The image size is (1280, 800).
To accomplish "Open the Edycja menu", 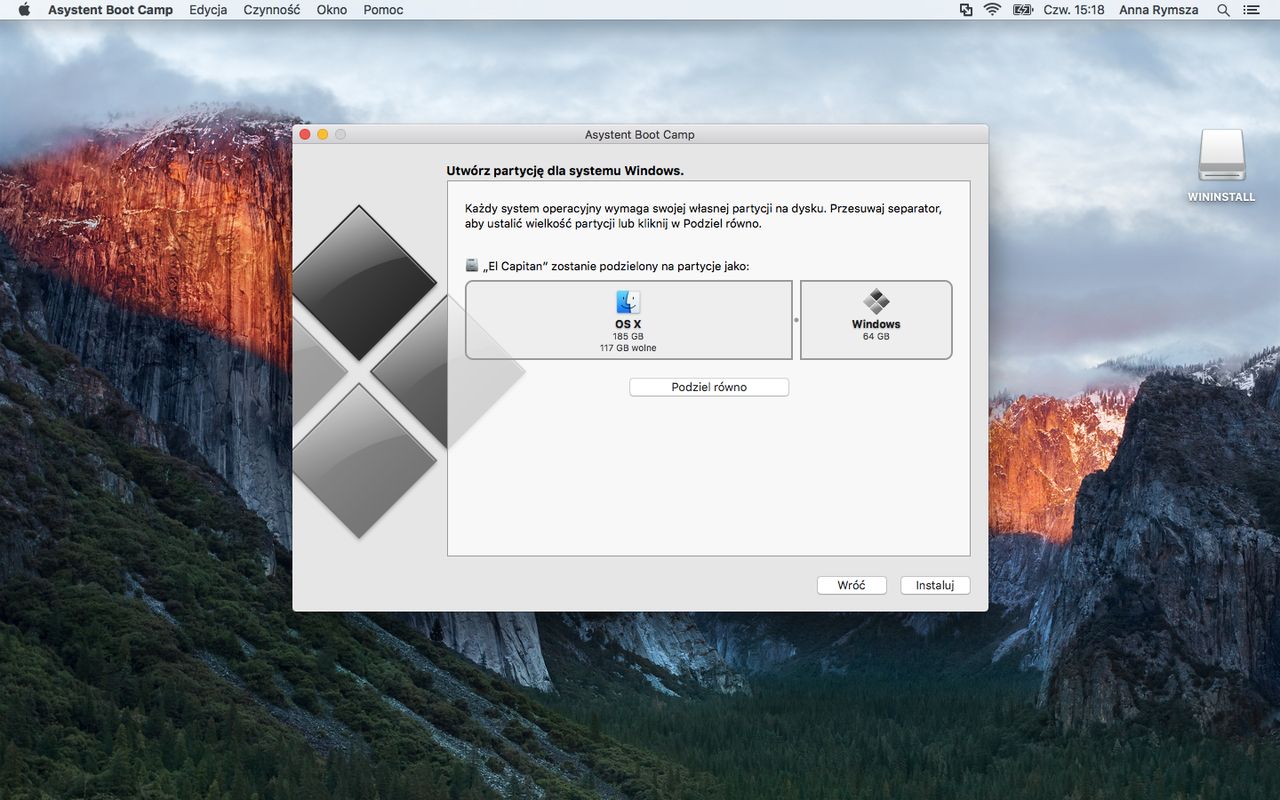I will point(208,10).
